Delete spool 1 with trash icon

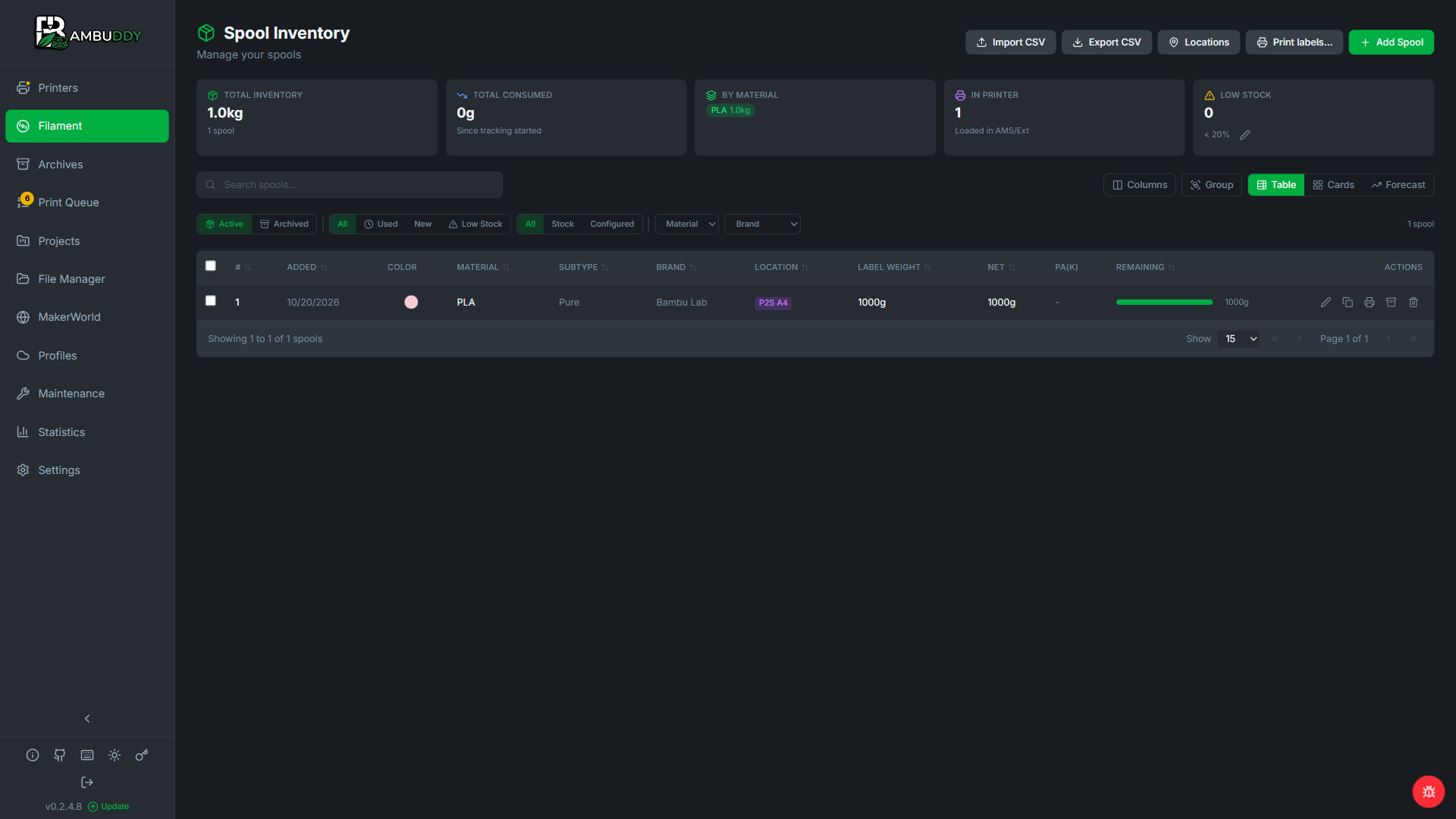pyautogui.click(x=1414, y=303)
